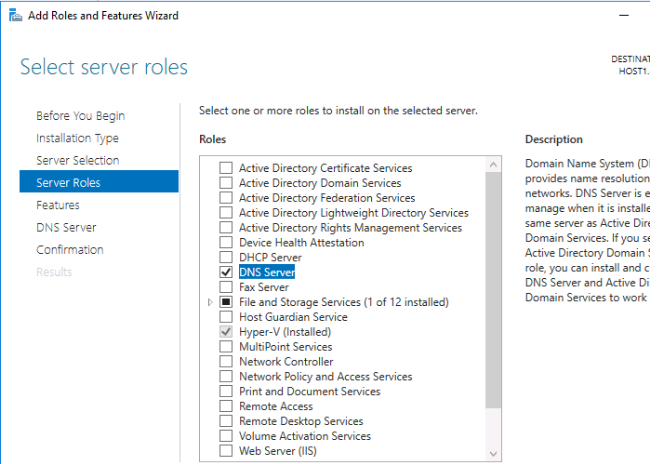Click the Description heading
The height and width of the screenshot is (464, 670).
554,139
